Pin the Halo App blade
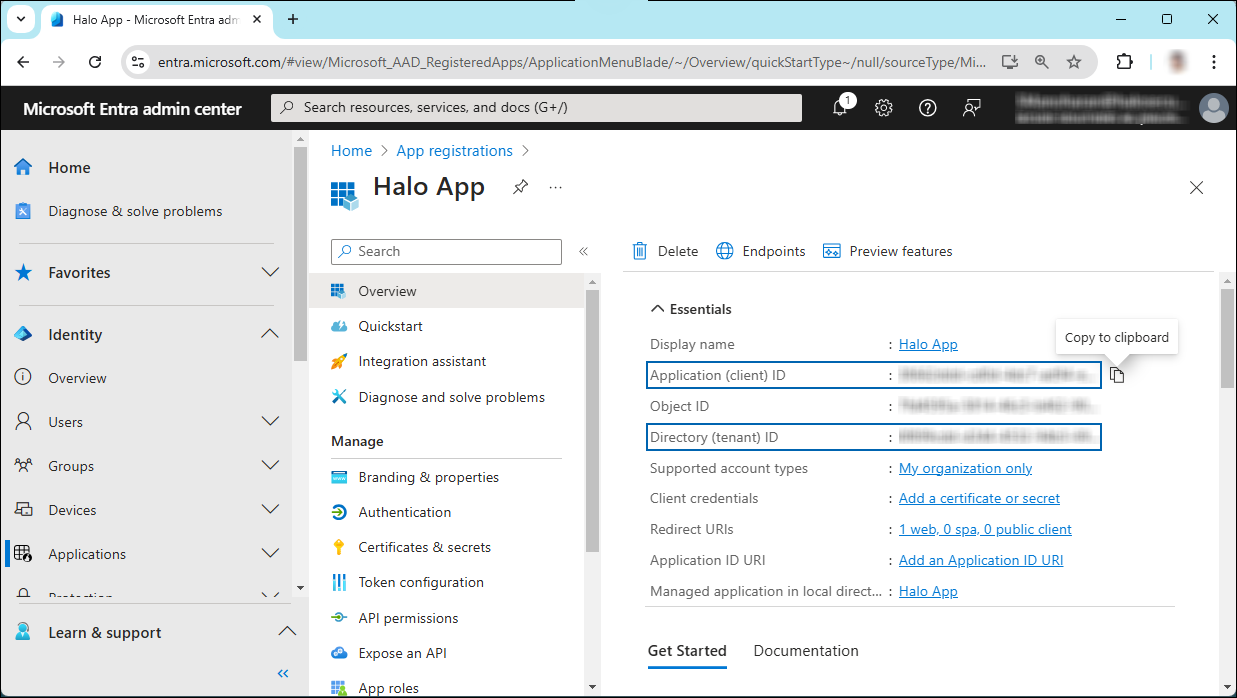1237x698 pixels. click(520, 187)
